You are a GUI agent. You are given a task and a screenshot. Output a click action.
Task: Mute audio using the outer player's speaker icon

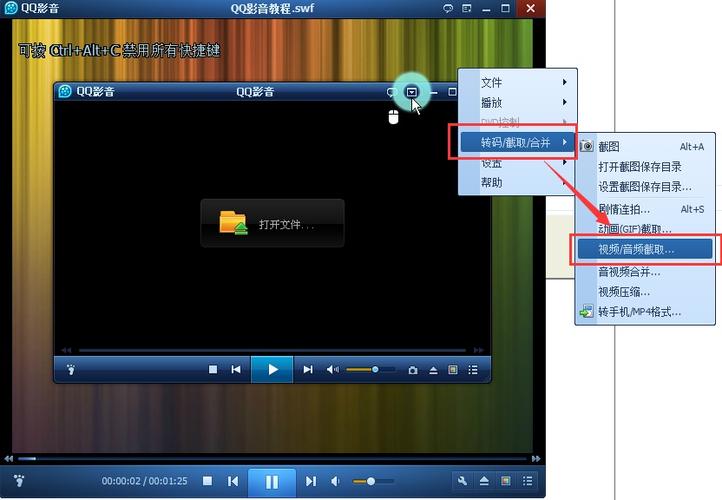tap(336, 481)
